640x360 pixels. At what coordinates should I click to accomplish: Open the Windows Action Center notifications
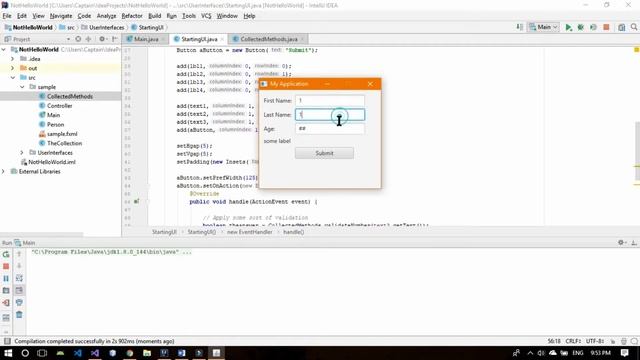pyautogui.click(x=624, y=353)
